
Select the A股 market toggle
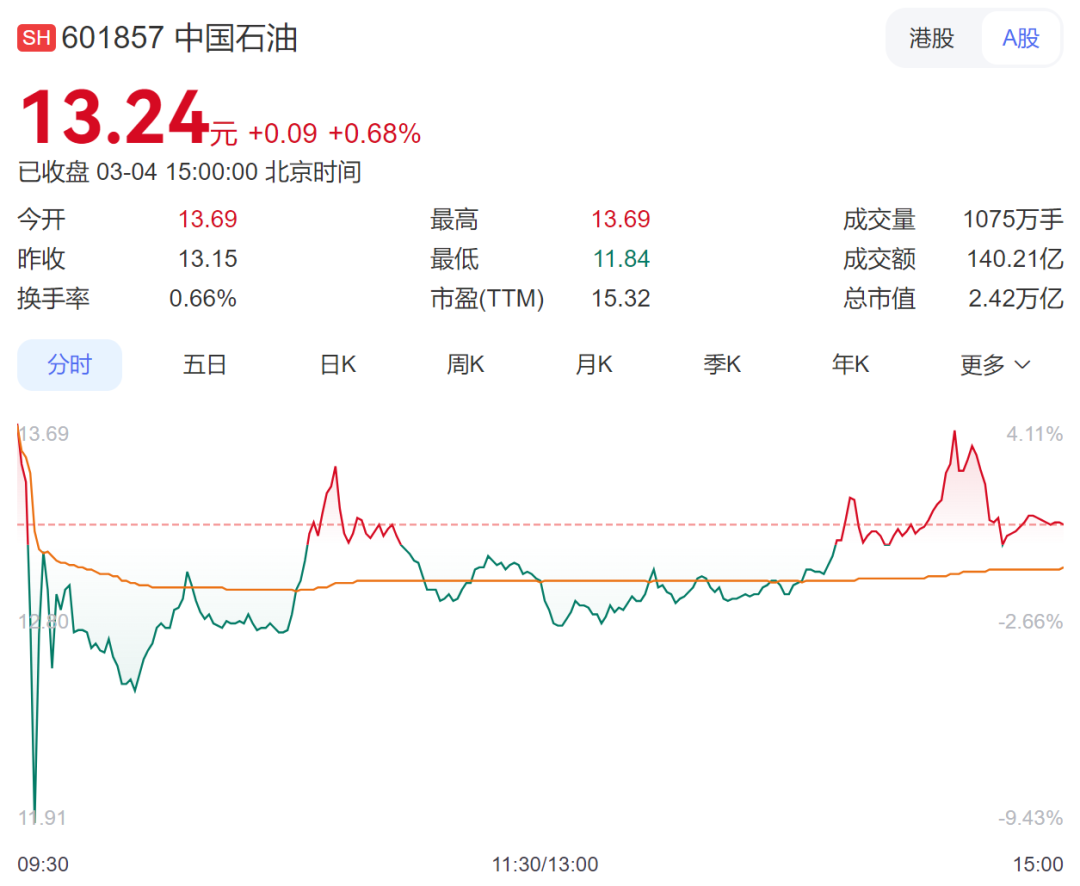coord(1020,39)
